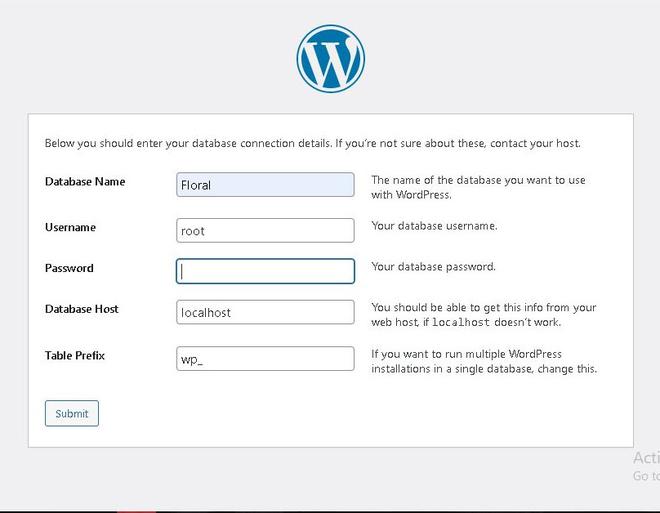This screenshot has width=660, height=513.
Task: Click the 'localhost doesn't work' hint text
Action: click(484, 315)
